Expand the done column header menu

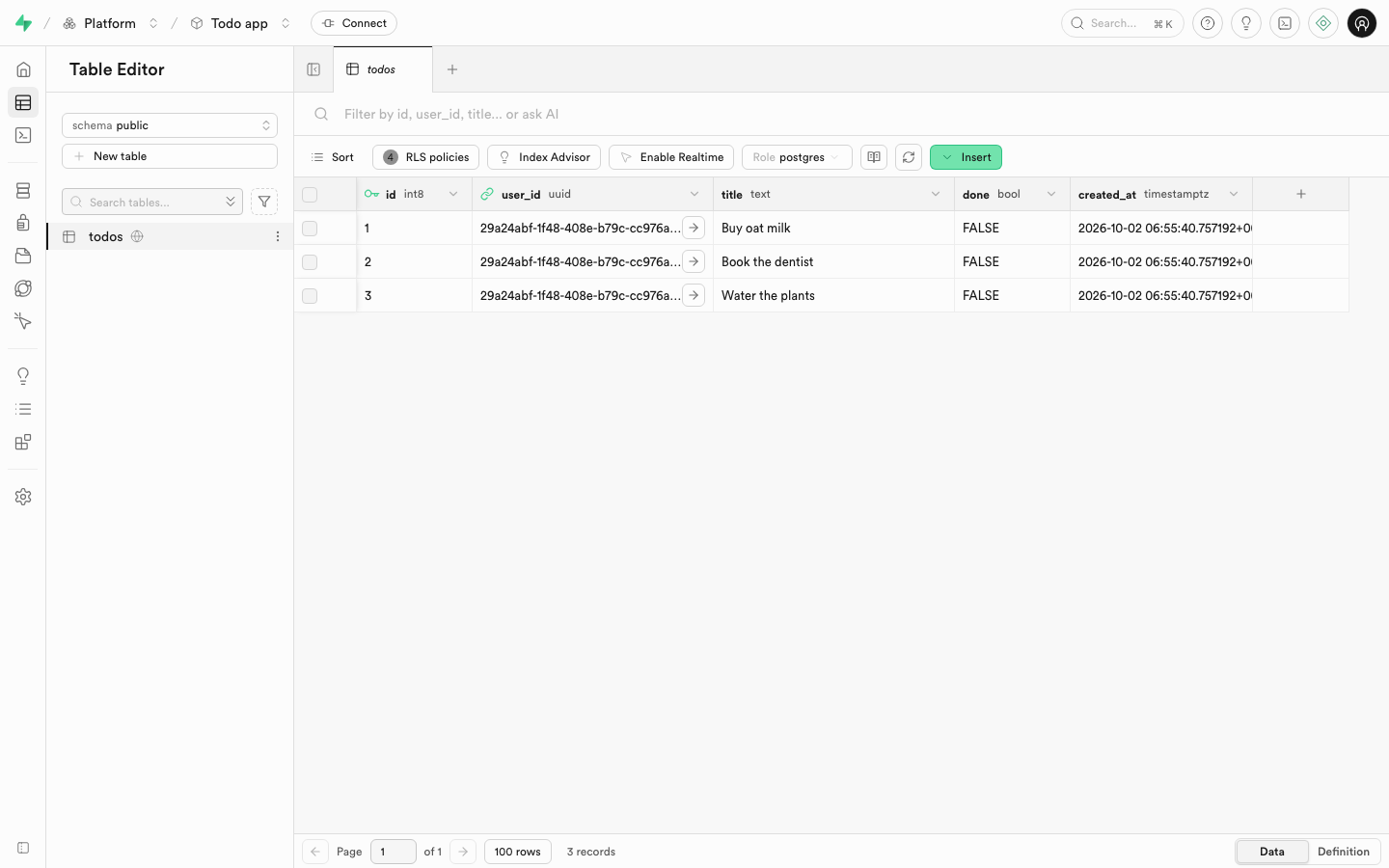[x=1051, y=194]
